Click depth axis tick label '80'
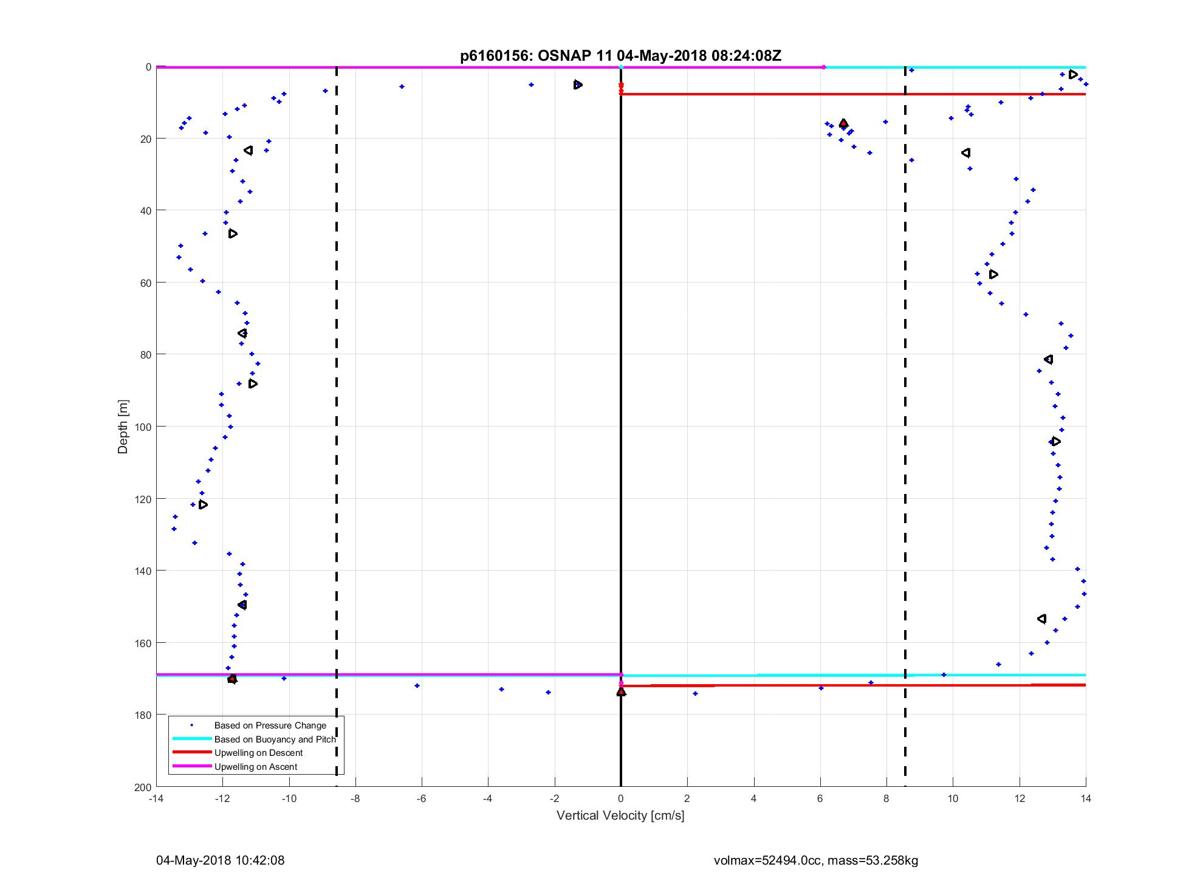The width and height of the screenshot is (1200, 885). click(145, 355)
